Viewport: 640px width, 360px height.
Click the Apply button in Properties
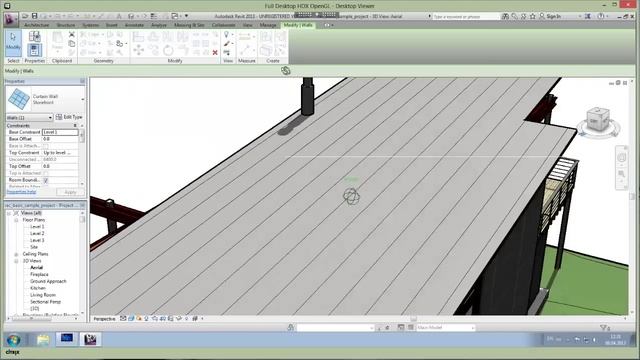point(70,192)
